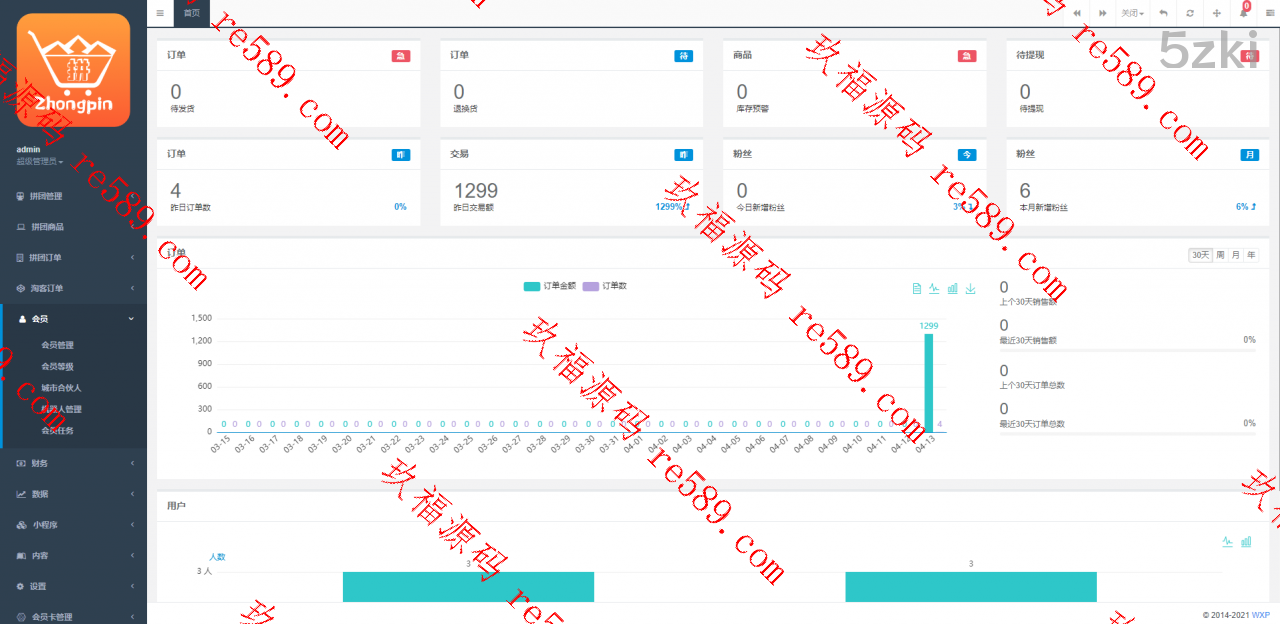
Task: Switch user chart to bar view icon
Action: pyautogui.click(x=1246, y=542)
